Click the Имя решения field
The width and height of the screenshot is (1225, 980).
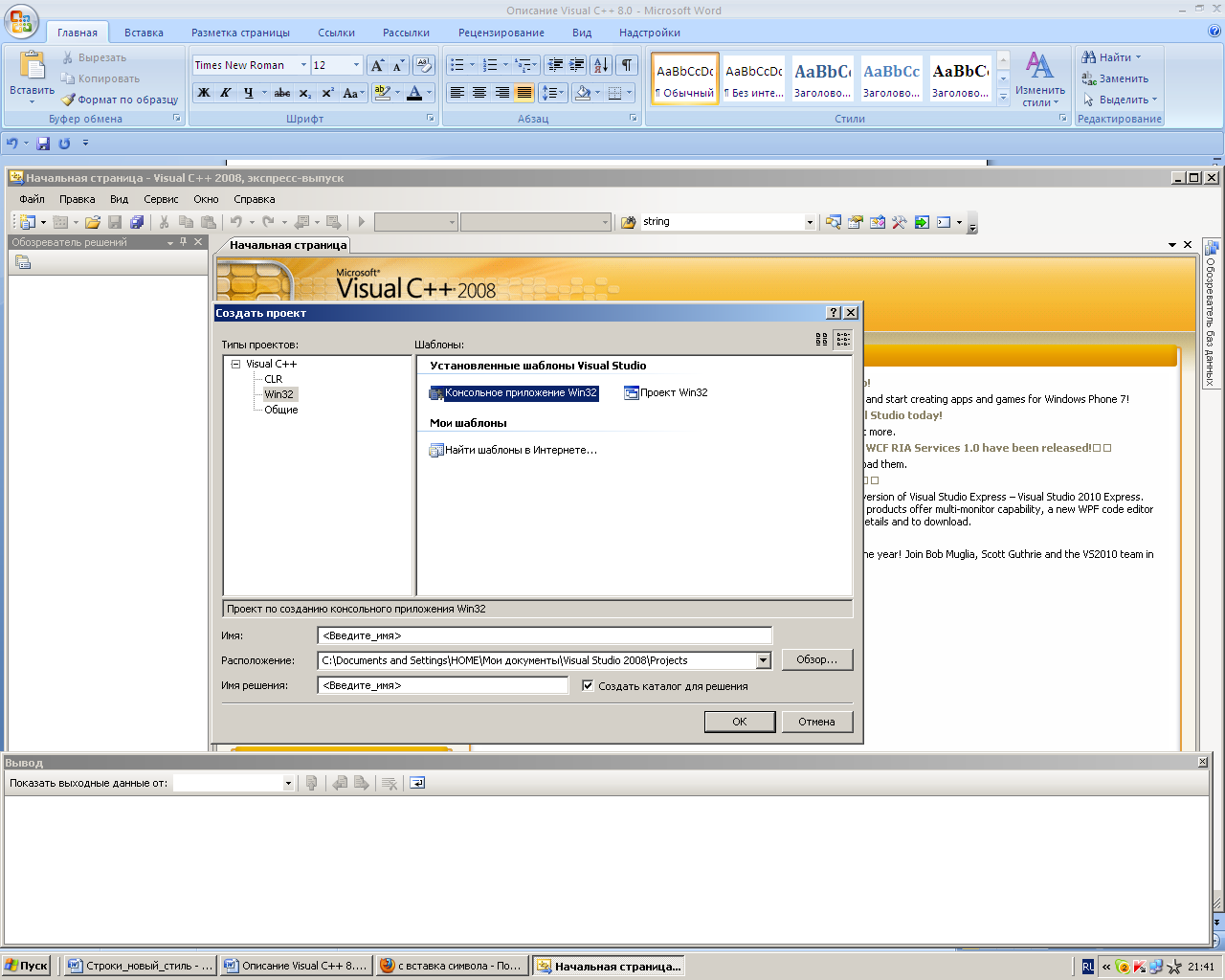click(443, 685)
